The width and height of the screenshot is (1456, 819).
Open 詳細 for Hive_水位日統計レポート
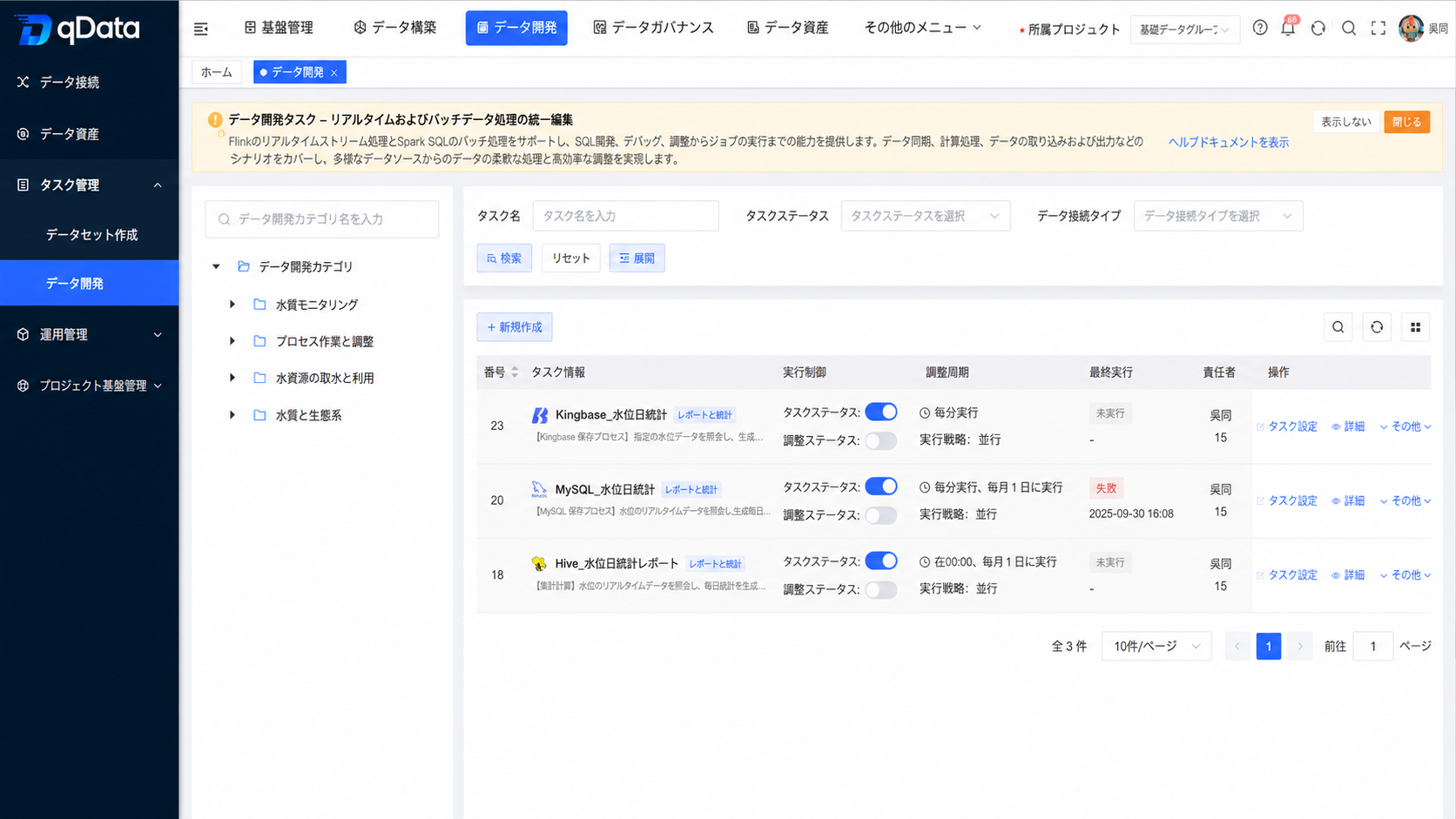tap(1348, 574)
